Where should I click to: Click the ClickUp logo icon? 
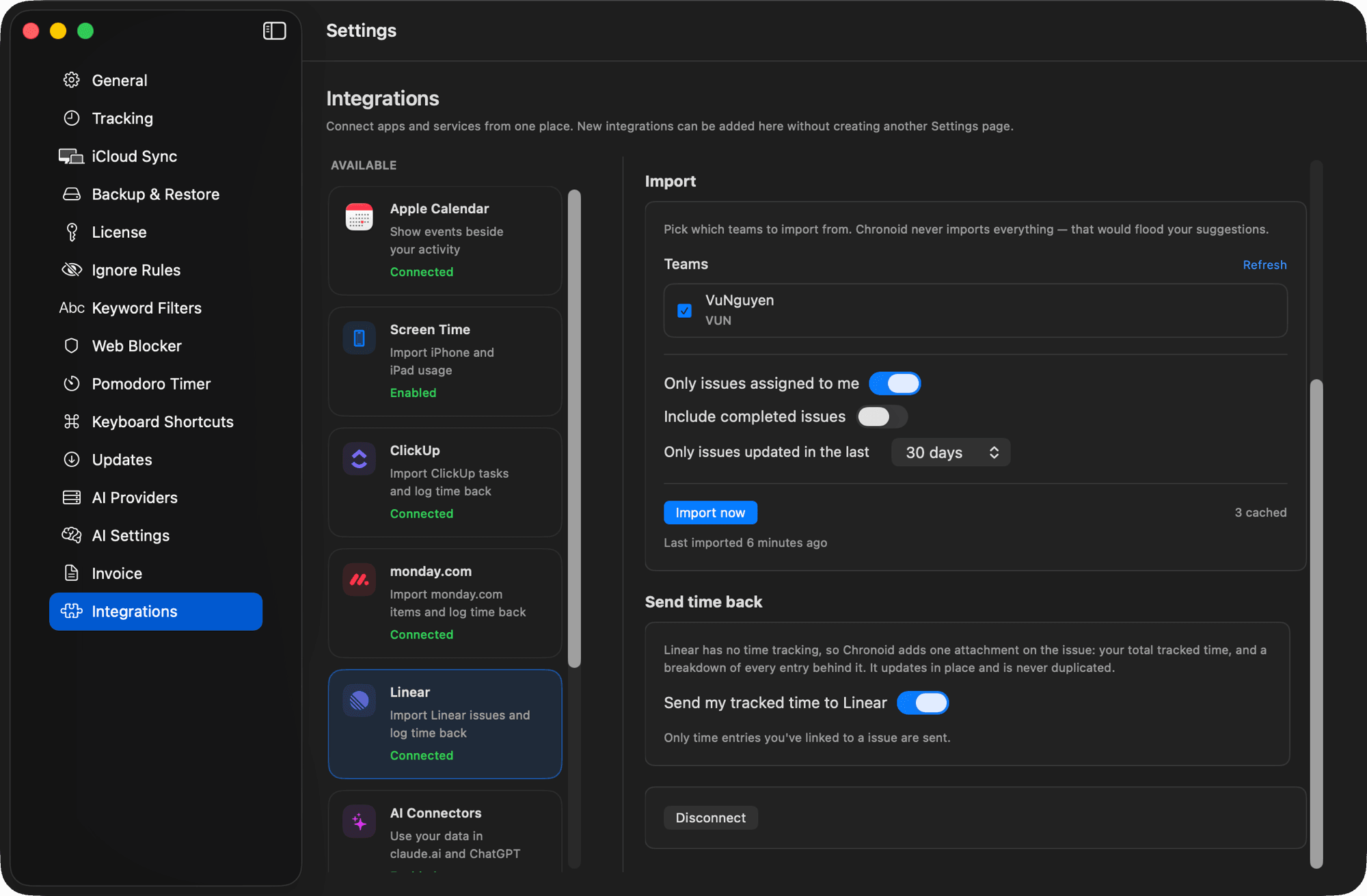click(360, 459)
